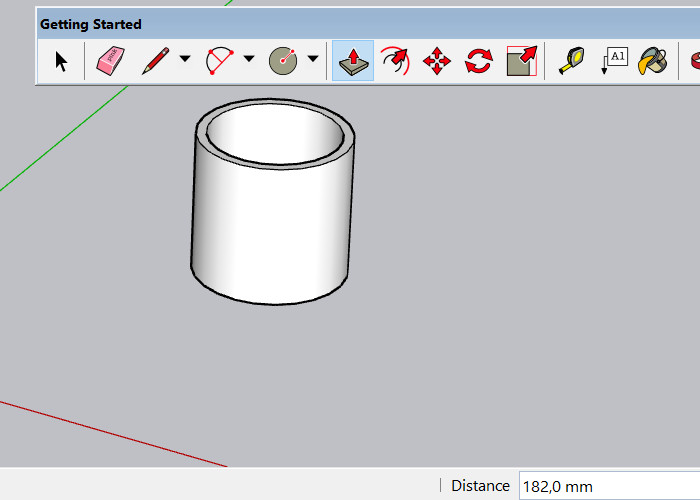Pick the Line pencil tool

(x=155, y=61)
